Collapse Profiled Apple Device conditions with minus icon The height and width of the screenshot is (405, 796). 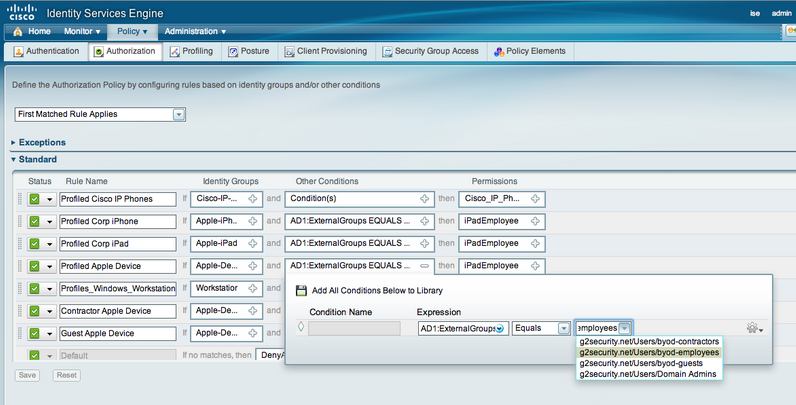coord(424,266)
